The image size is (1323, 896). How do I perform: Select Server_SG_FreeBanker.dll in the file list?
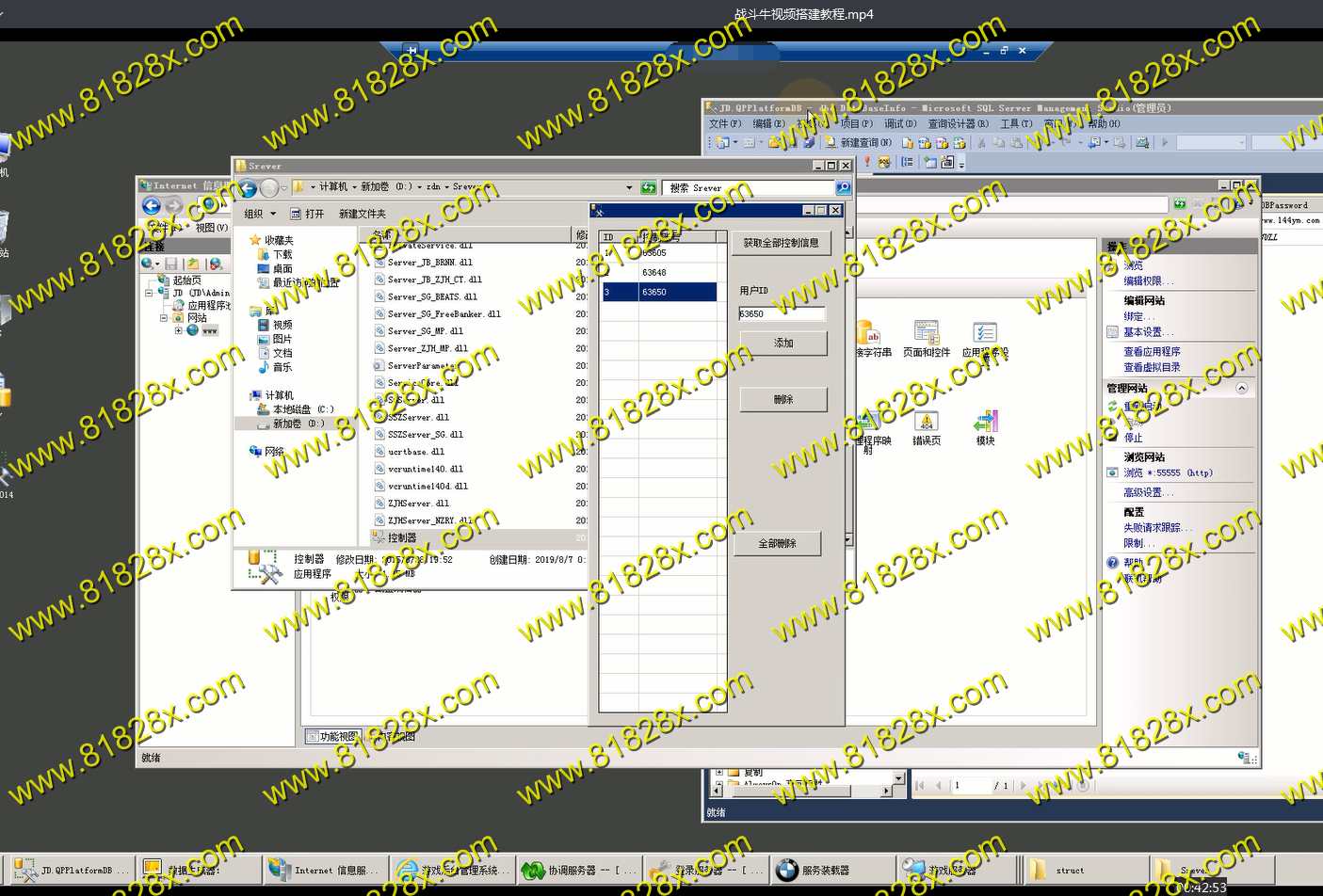coord(444,314)
